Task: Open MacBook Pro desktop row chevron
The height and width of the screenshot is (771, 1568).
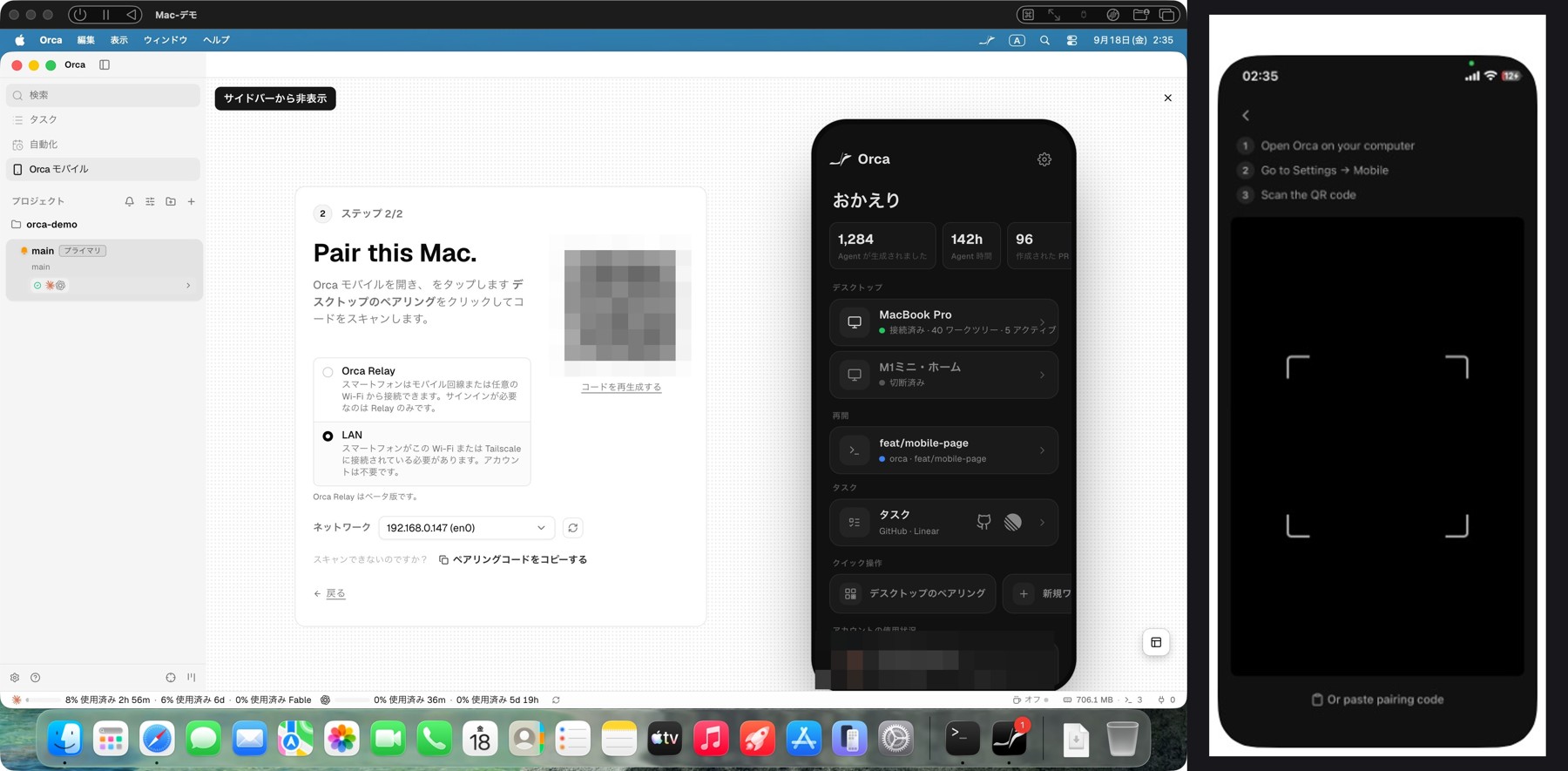Action: point(1042,322)
